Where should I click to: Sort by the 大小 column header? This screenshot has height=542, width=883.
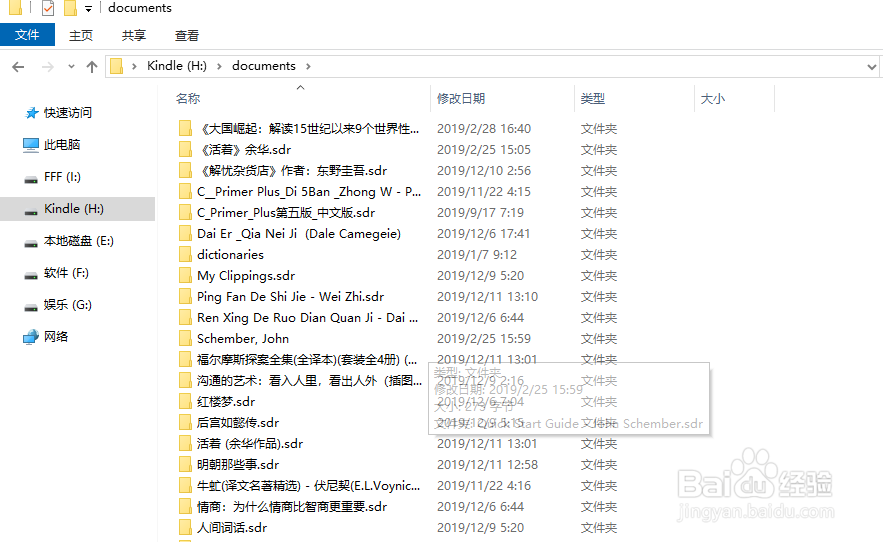(x=712, y=99)
